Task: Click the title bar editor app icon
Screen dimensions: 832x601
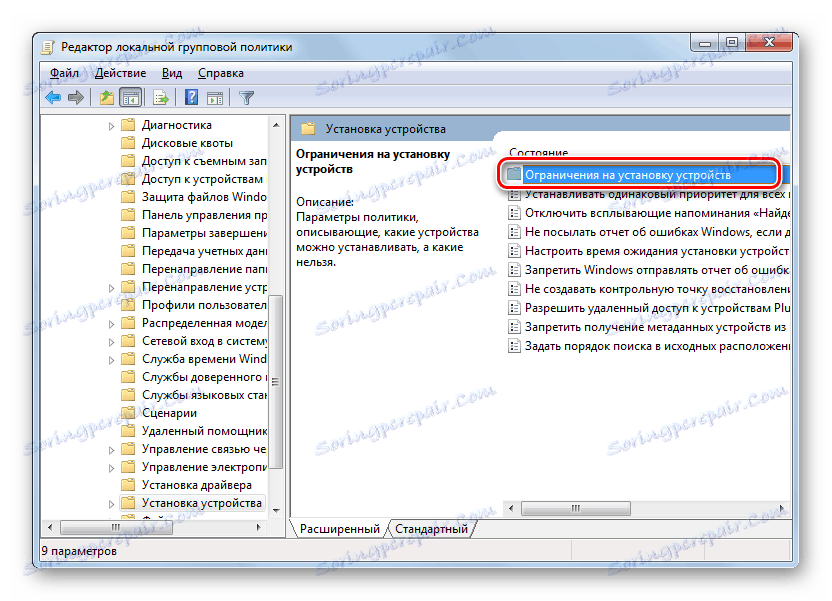Action: 48,47
